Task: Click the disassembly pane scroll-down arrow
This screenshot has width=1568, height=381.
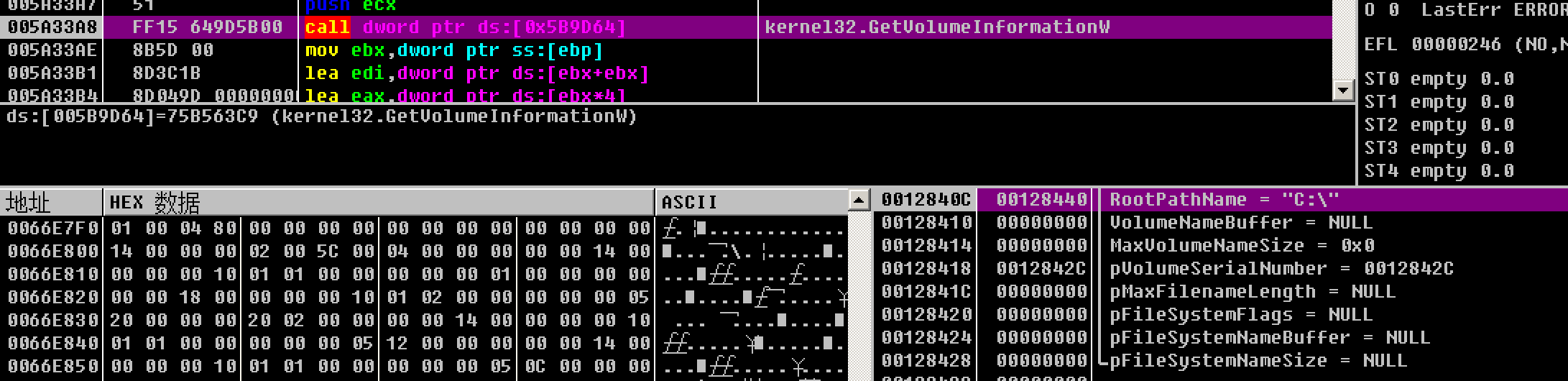Action: pos(1343,91)
